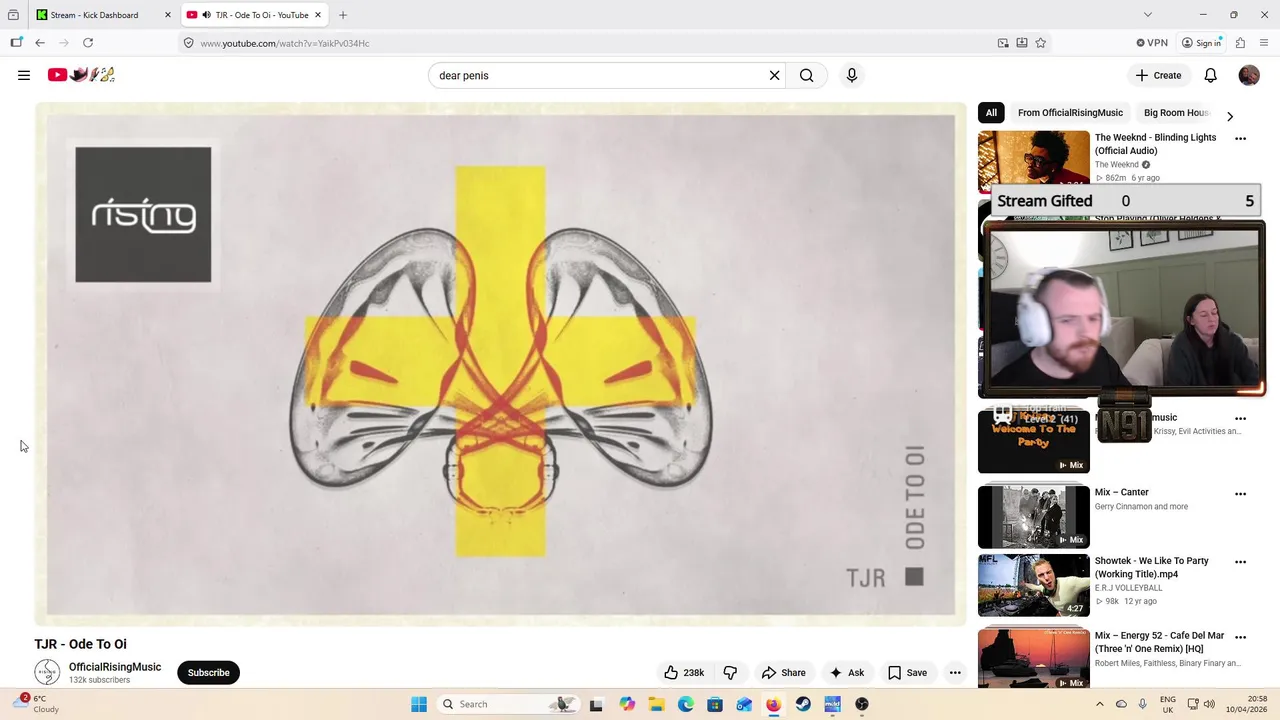The height and width of the screenshot is (720, 1280).
Task: Click the YouTube search magnifier button
Action: (807, 75)
